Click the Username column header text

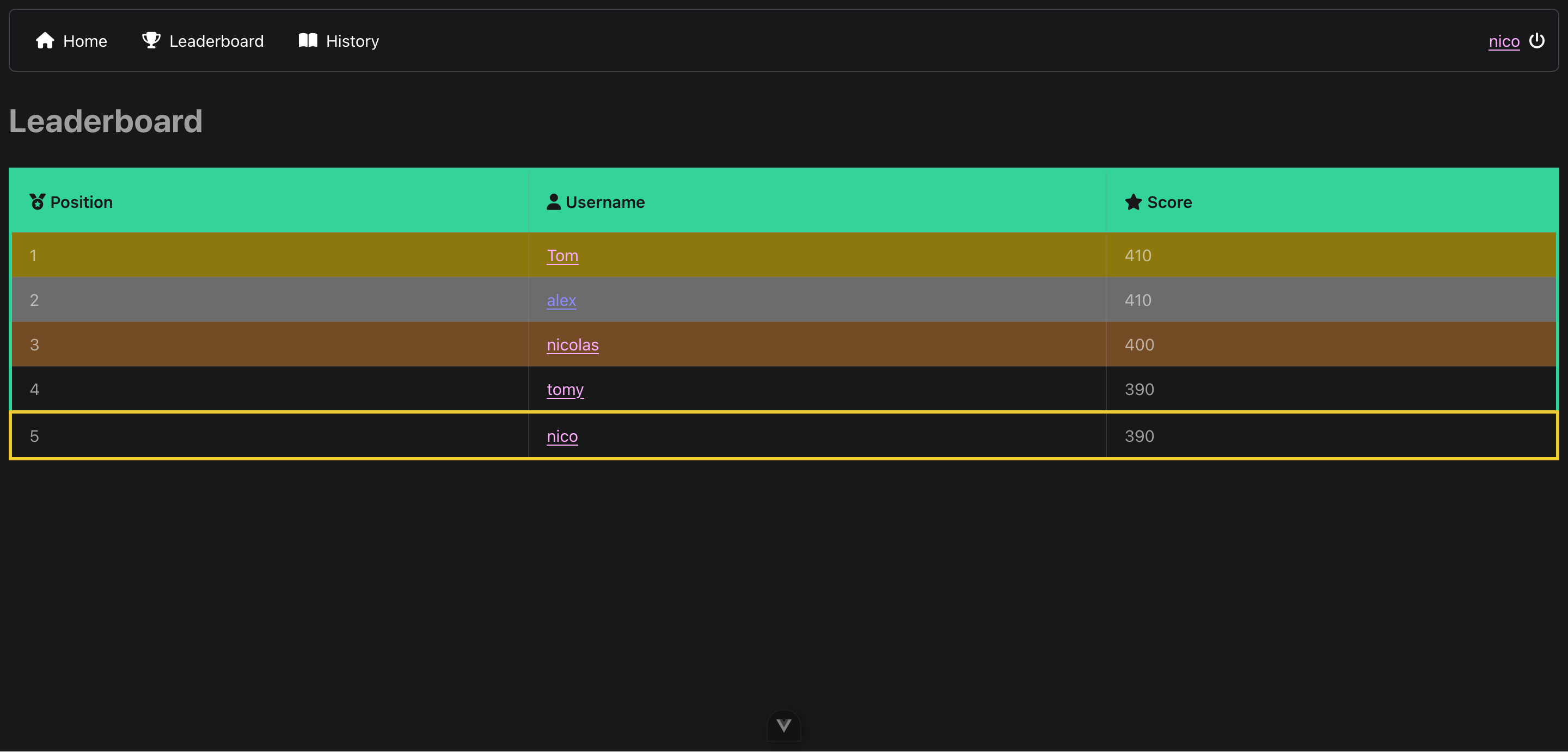coord(605,202)
